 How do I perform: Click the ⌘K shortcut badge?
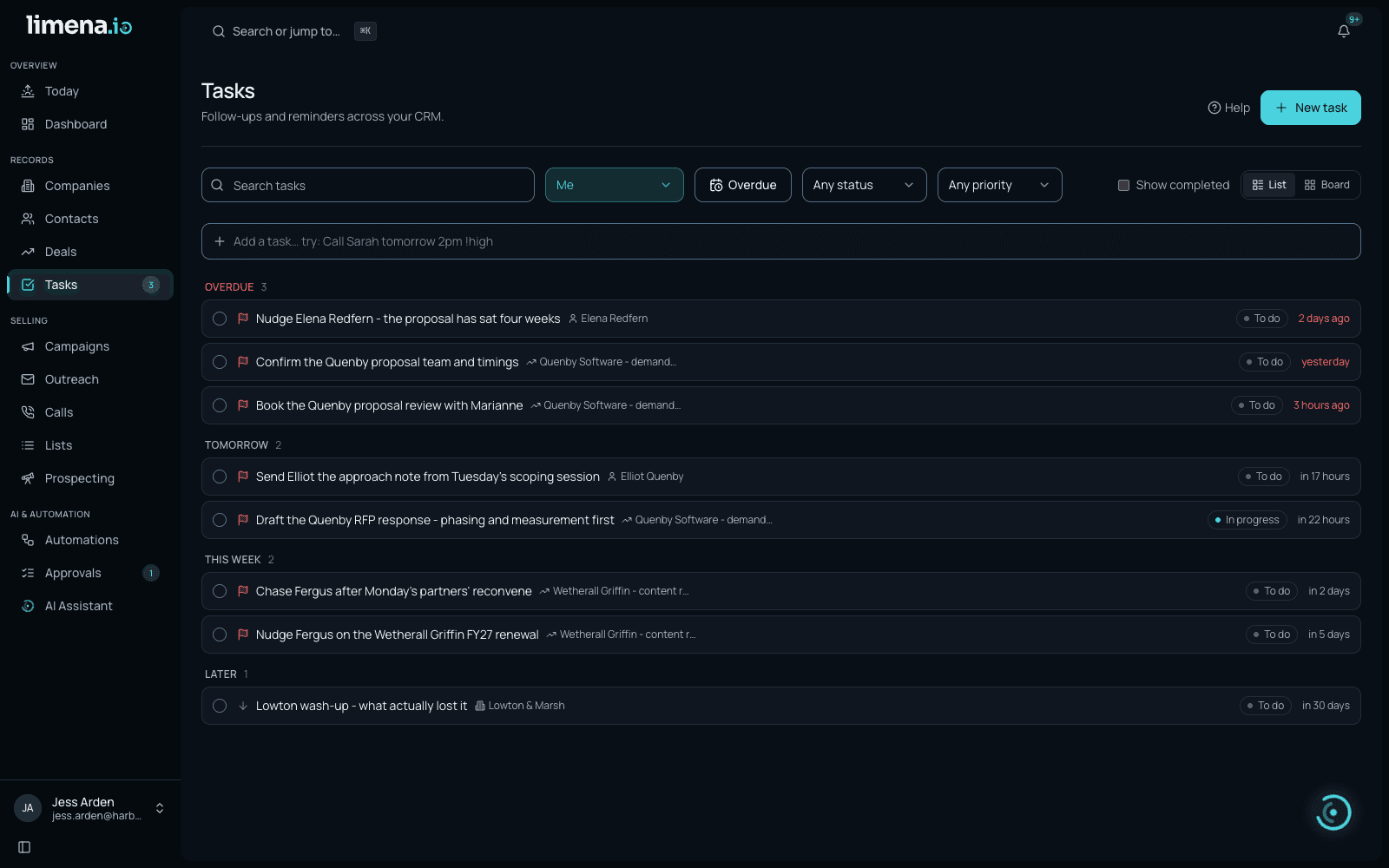coord(365,31)
